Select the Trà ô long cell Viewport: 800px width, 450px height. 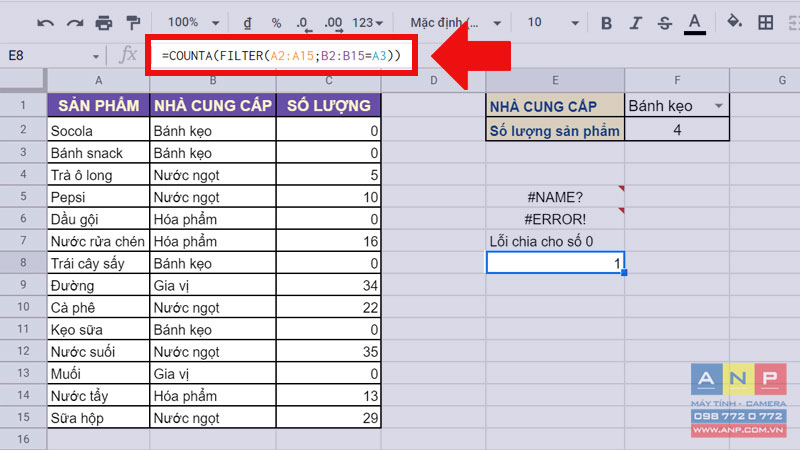point(98,174)
